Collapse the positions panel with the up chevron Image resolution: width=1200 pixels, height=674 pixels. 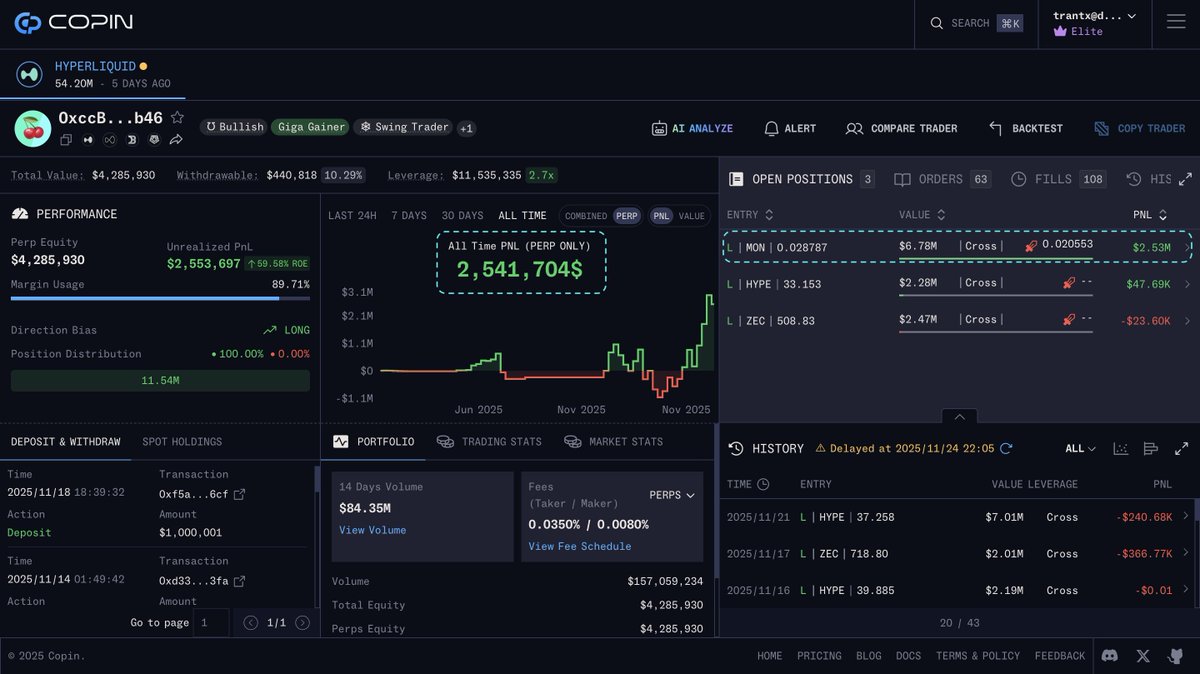[959, 416]
